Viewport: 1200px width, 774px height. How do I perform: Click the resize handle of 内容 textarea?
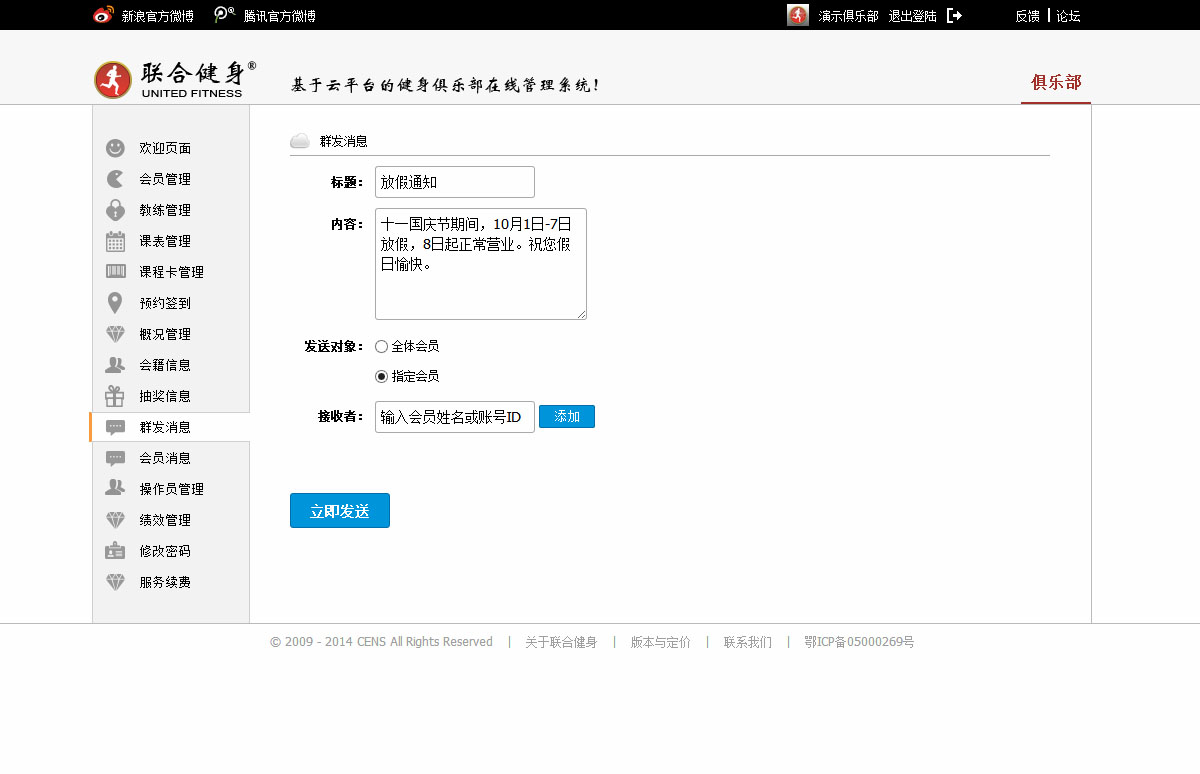pyautogui.click(x=581, y=314)
